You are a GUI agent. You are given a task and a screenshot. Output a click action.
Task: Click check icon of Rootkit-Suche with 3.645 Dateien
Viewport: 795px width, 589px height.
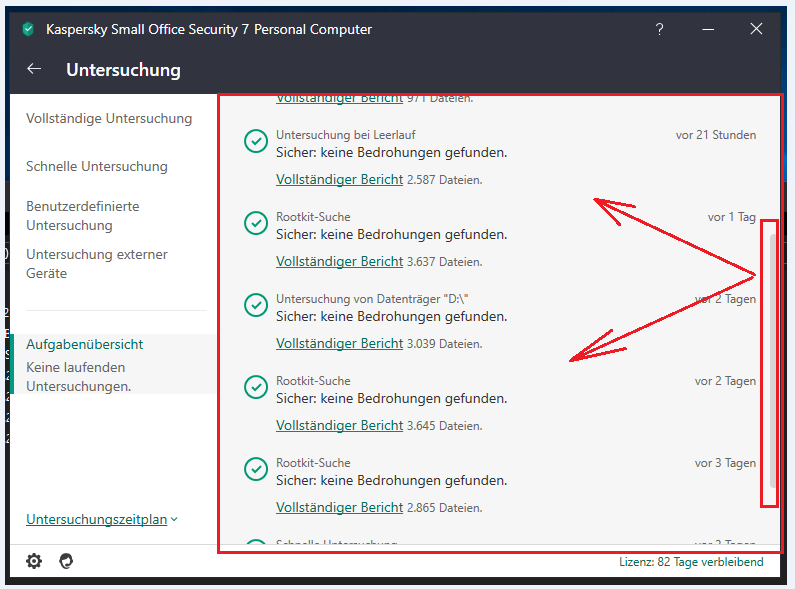tap(256, 387)
